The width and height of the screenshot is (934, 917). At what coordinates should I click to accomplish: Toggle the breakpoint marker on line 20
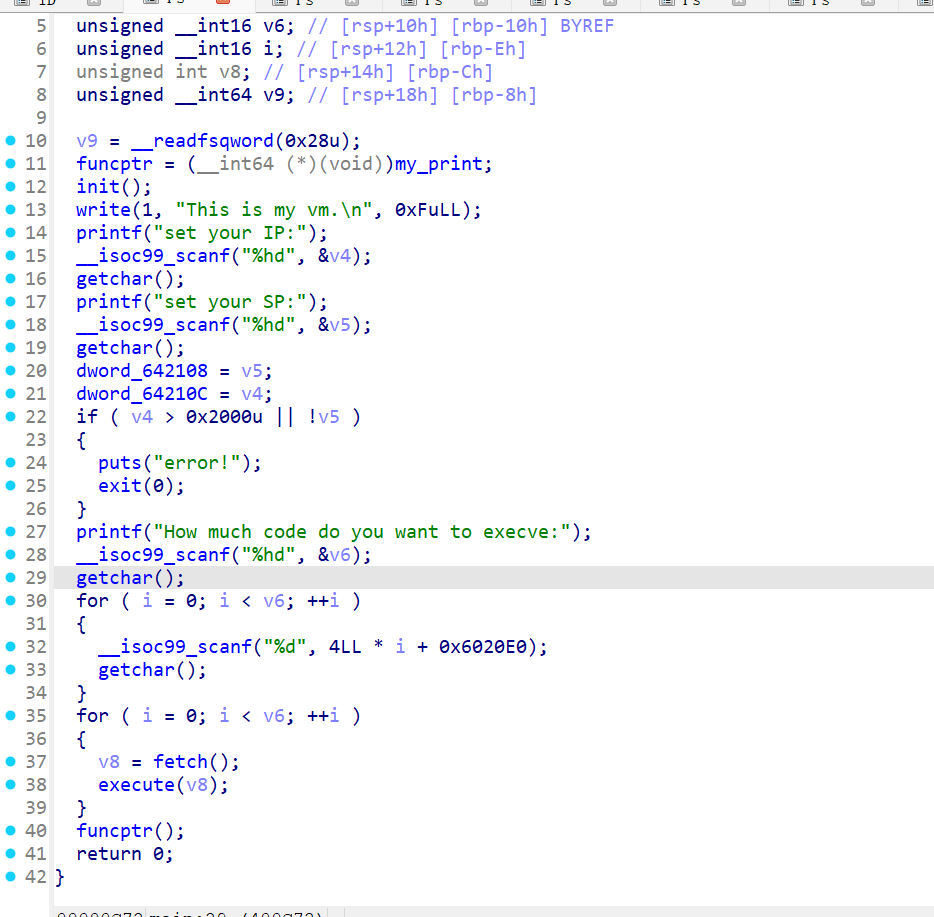click(10, 371)
